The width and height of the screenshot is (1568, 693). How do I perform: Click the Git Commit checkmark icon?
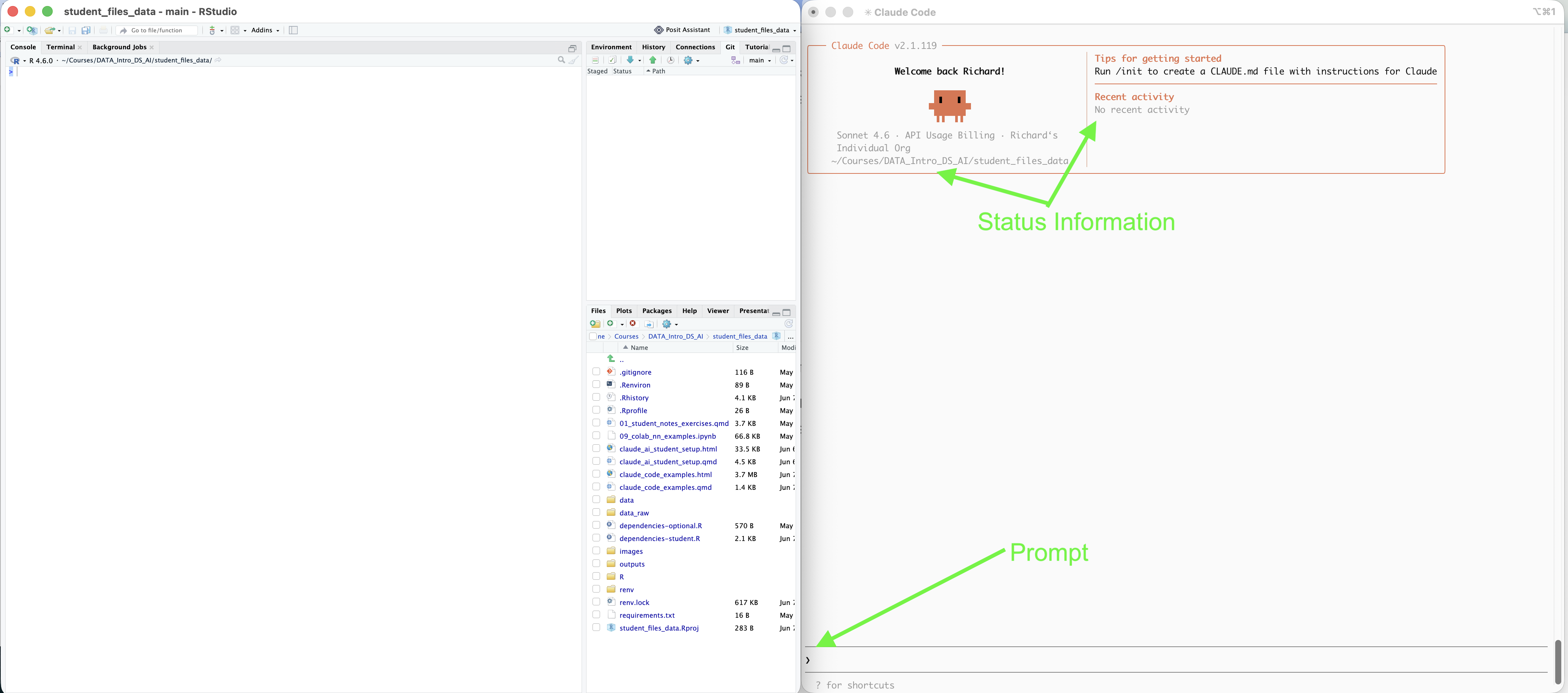[612, 60]
